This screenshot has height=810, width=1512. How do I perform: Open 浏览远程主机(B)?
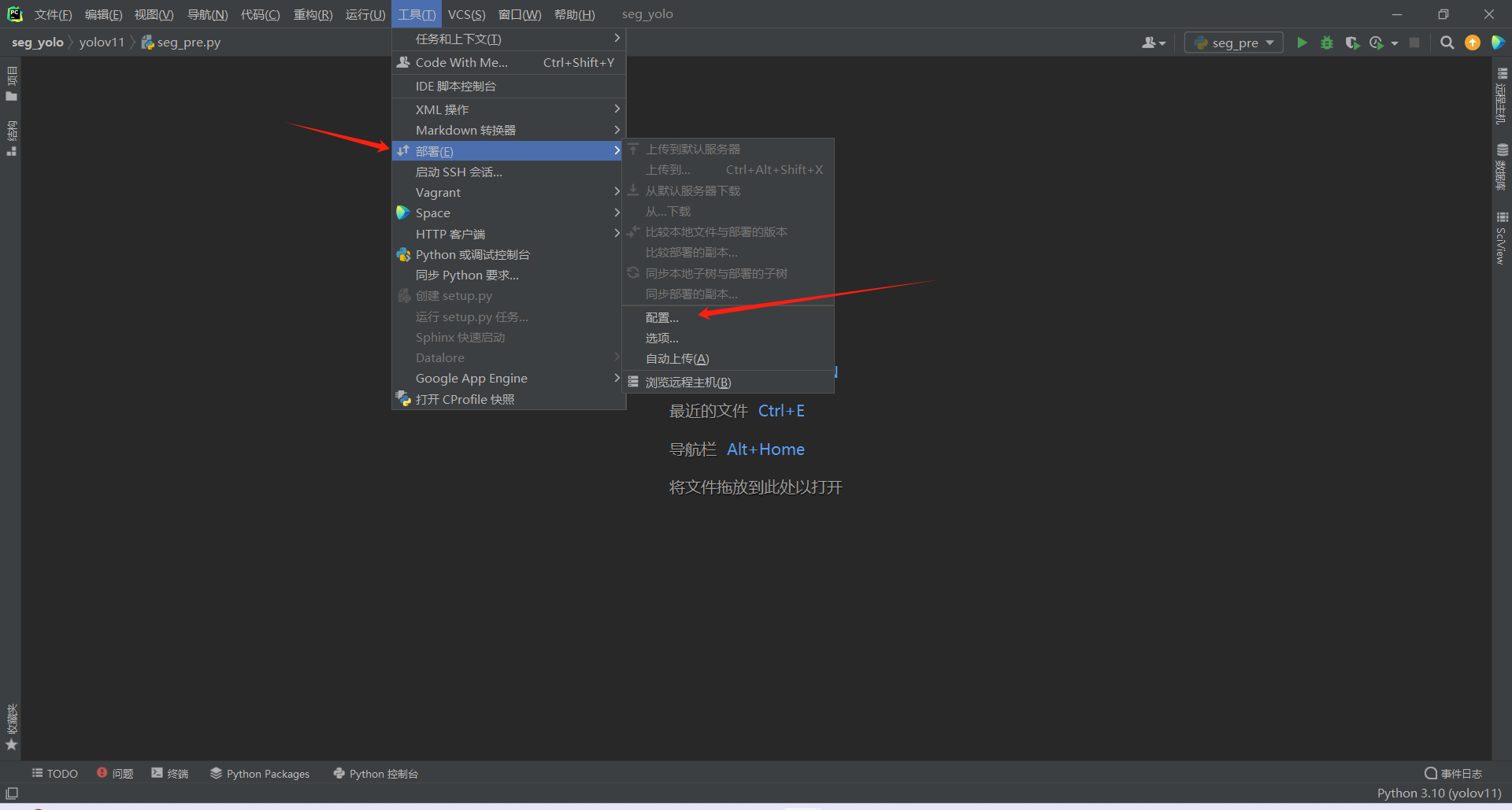pos(728,382)
